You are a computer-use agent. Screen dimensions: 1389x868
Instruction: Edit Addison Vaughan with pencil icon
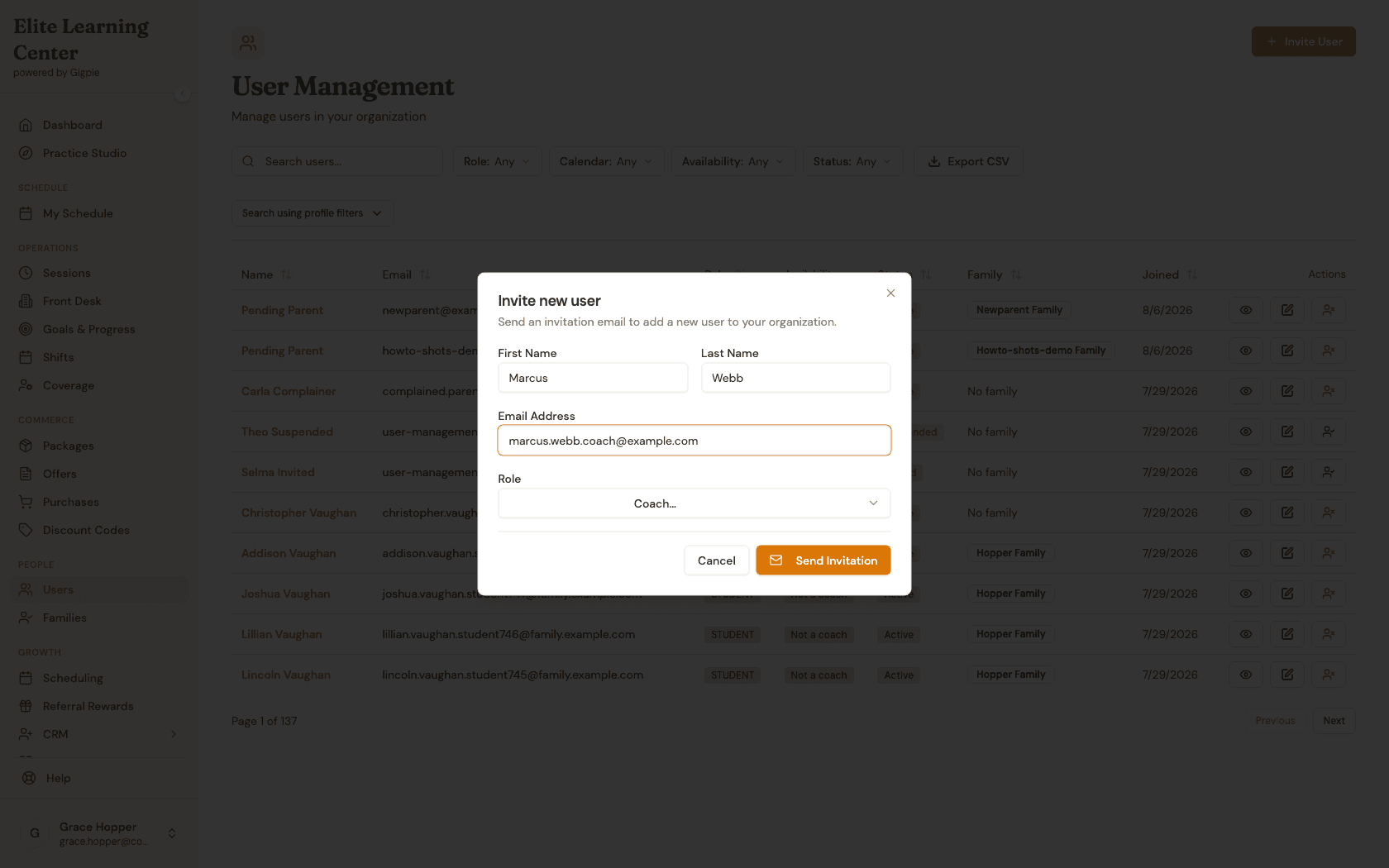1287,553
